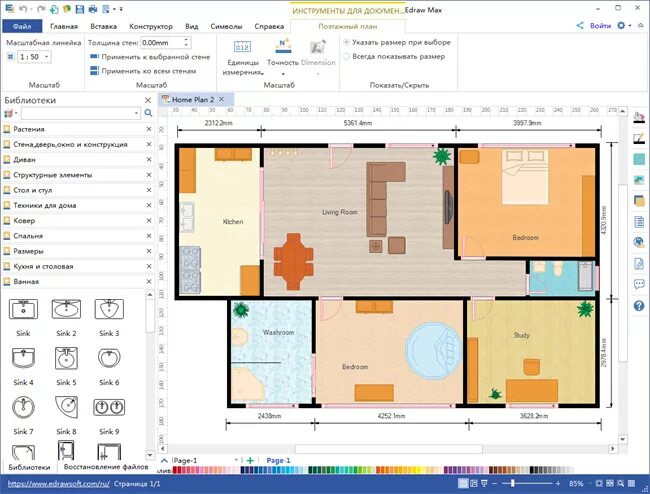
Task: Select 'Указать размер при выборе' radio button
Action: pyautogui.click(x=347, y=42)
